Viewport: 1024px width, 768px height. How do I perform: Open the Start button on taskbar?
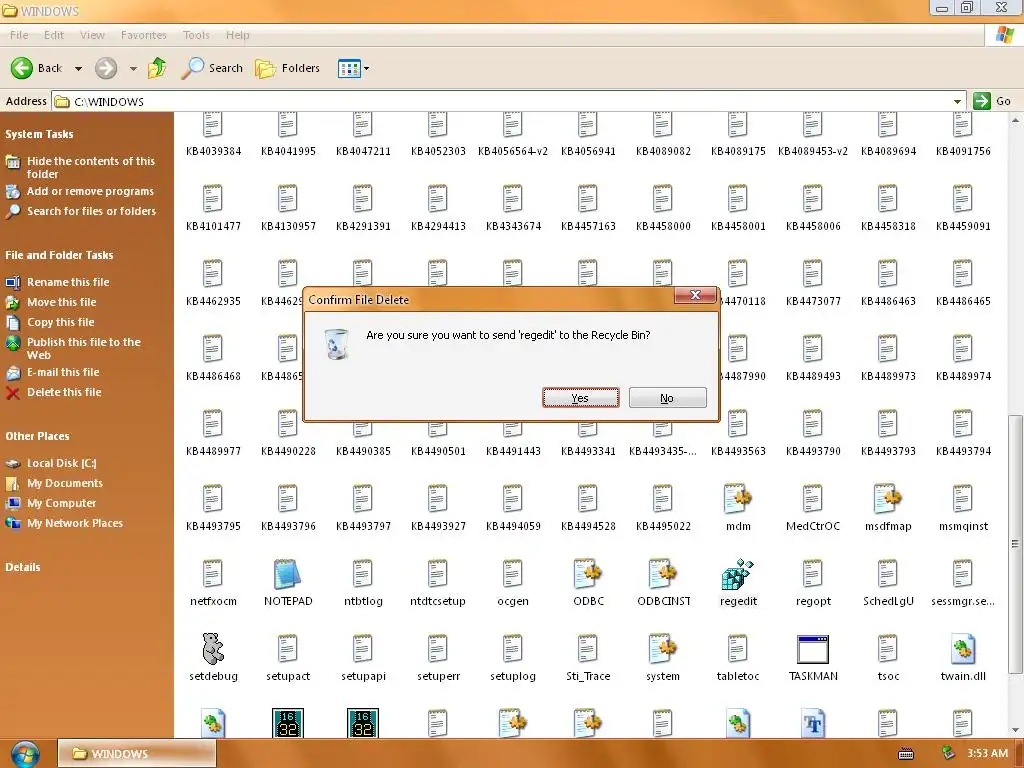pyautogui.click(x=25, y=754)
